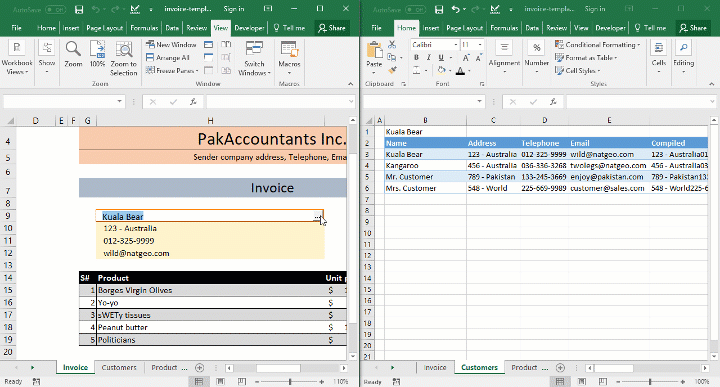The width and height of the screenshot is (720, 387).
Task: Open Cell Styles dropdown
Action: pyautogui.click(x=578, y=70)
